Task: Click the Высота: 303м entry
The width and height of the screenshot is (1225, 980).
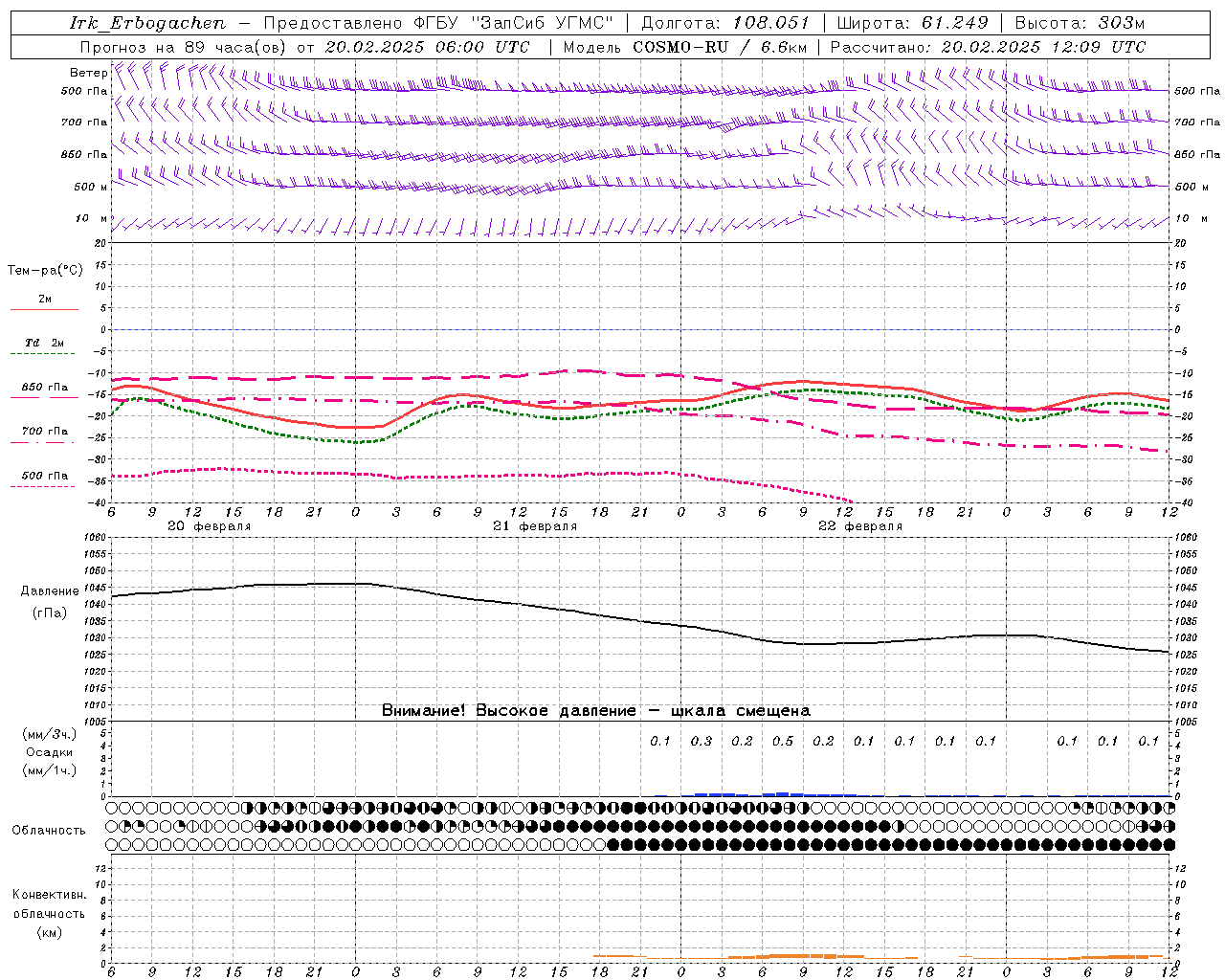Action: click(1080, 23)
